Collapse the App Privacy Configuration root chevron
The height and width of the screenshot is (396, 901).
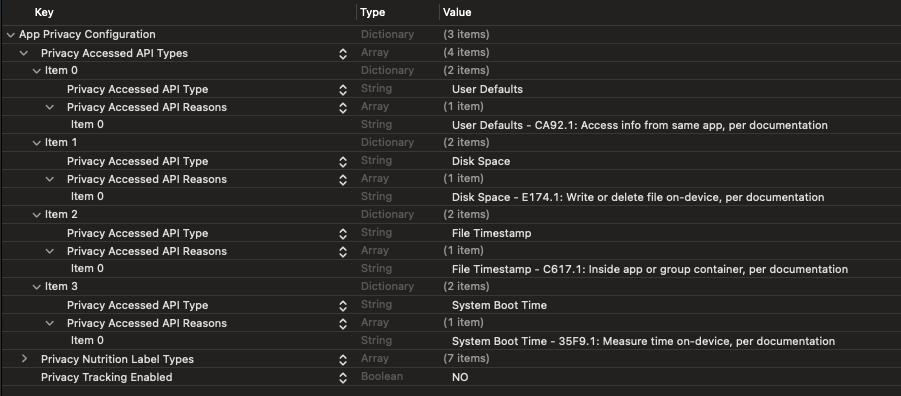pyautogui.click(x=10, y=35)
